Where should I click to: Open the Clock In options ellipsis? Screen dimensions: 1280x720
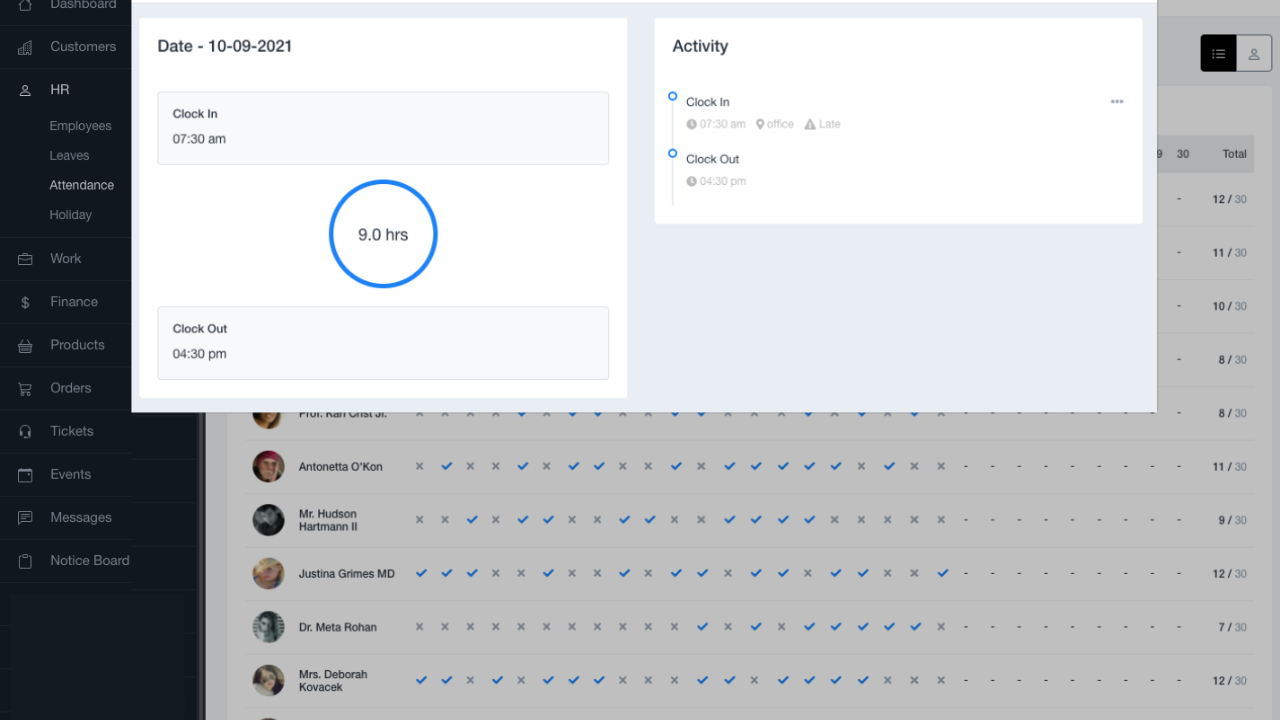pos(1117,102)
